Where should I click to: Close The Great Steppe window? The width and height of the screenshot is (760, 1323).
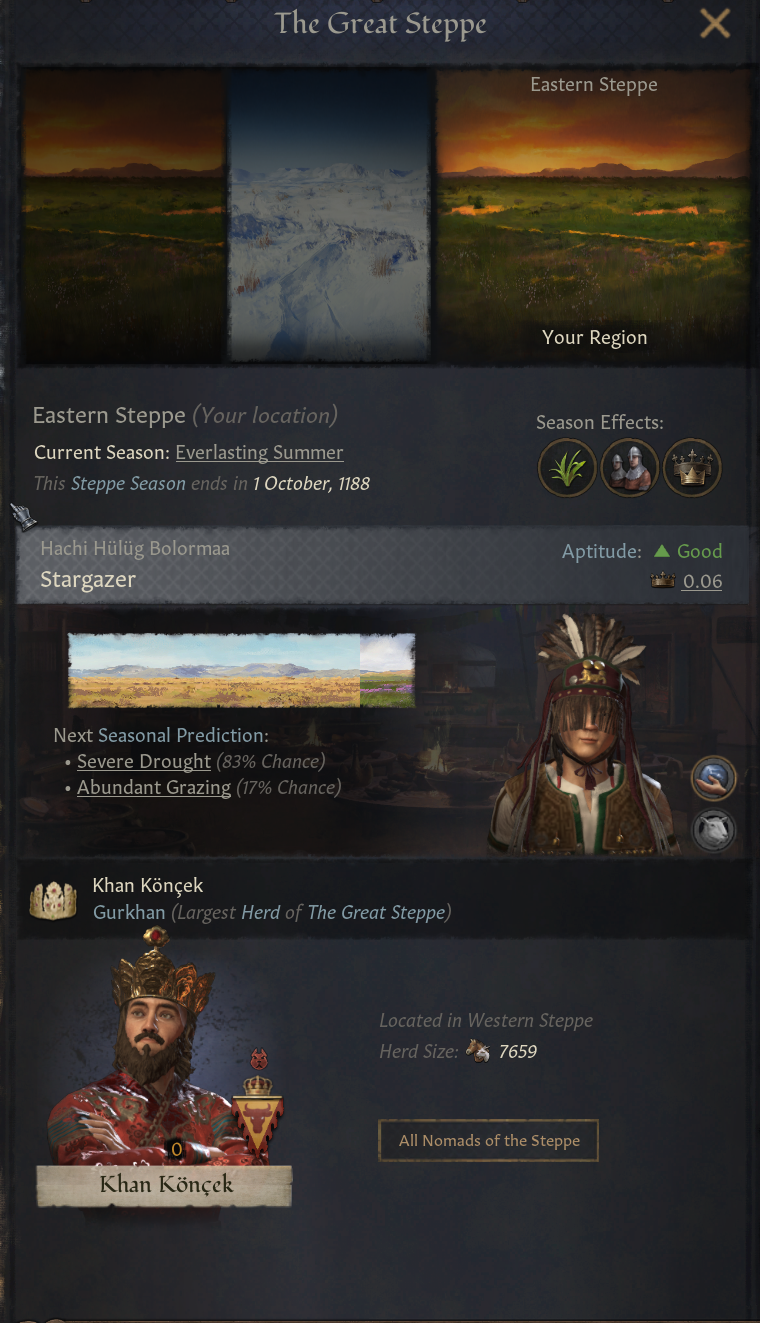(715, 23)
